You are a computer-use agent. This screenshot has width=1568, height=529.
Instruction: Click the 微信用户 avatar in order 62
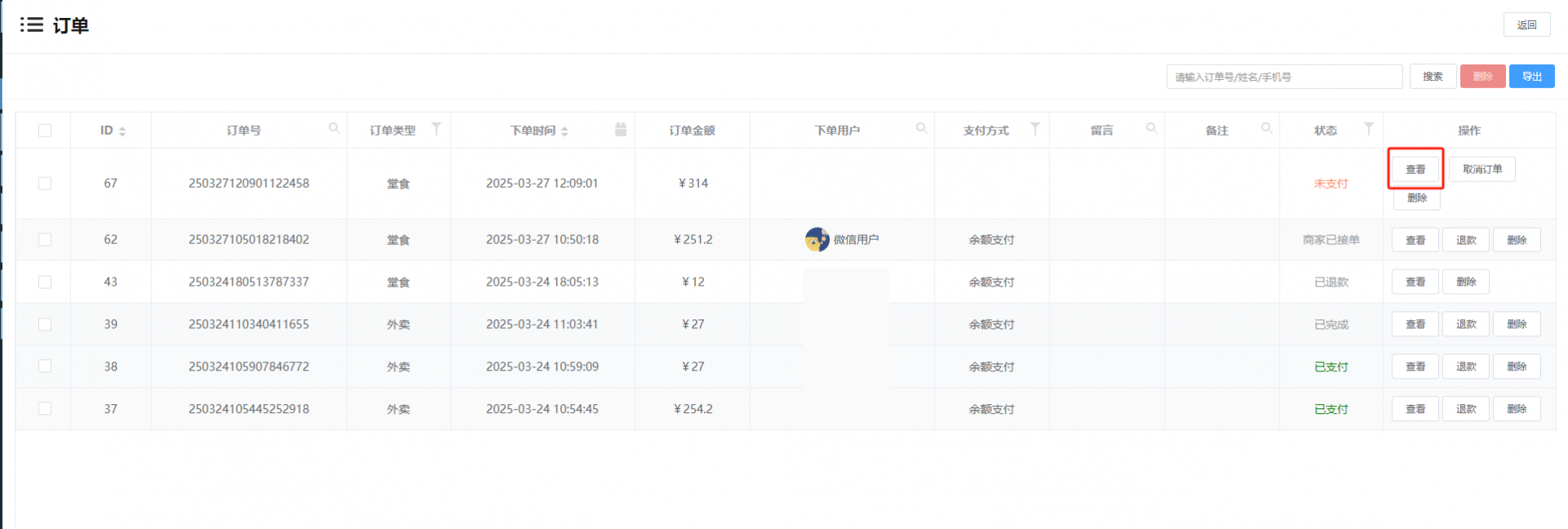coord(817,239)
